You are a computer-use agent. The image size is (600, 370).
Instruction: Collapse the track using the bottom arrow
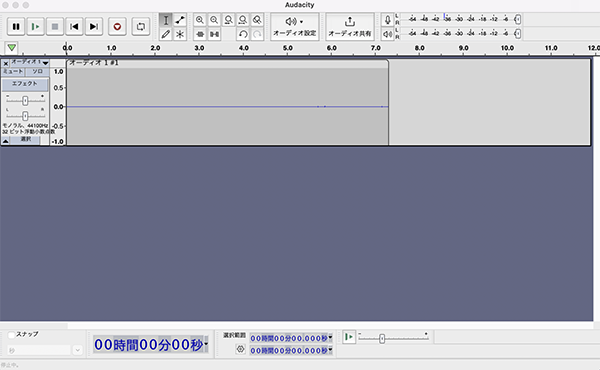click(x=5, y=141)
